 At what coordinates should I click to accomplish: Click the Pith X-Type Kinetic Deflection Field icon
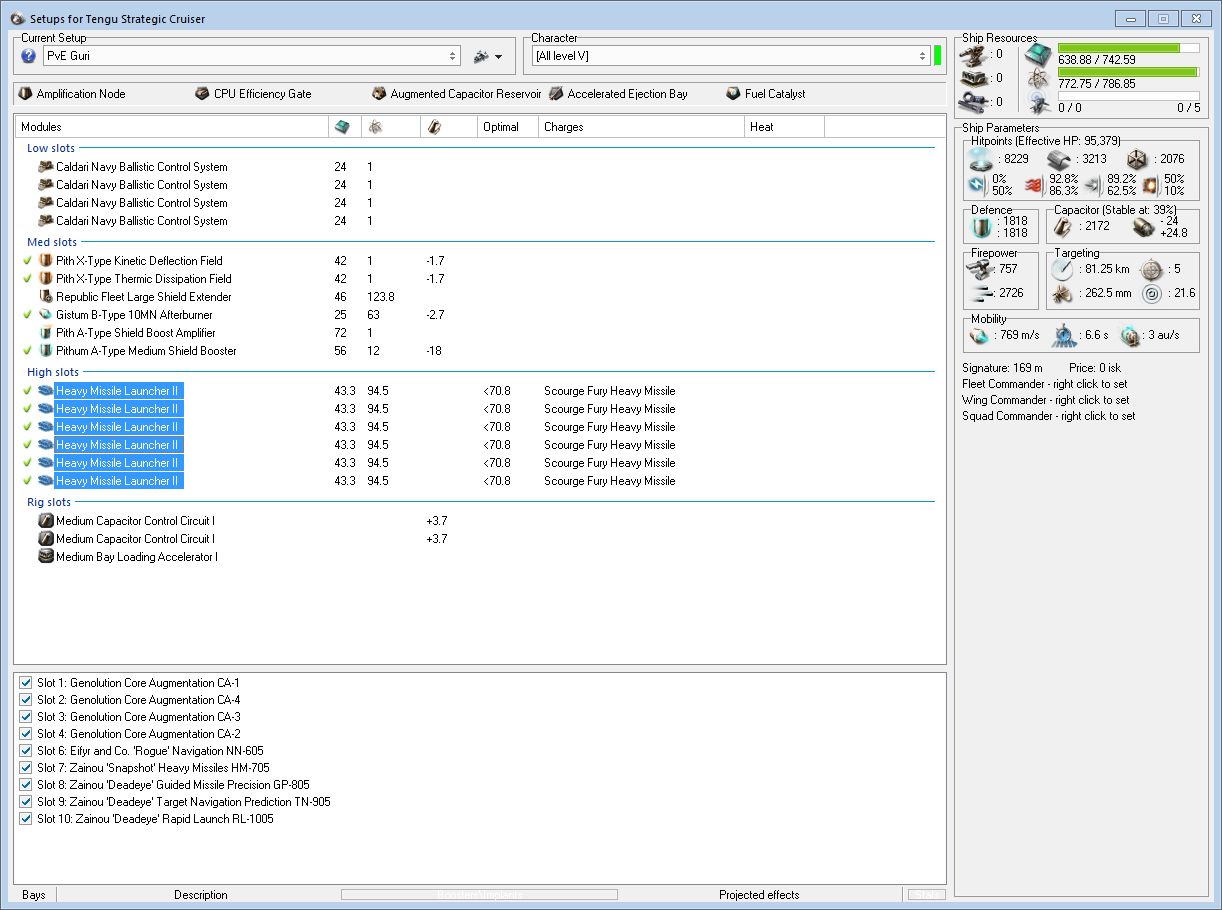(x=45, y=260)
